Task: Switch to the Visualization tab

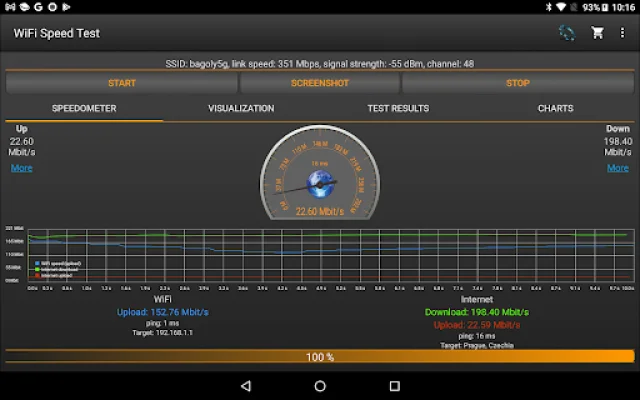Action: click(241, 108)
